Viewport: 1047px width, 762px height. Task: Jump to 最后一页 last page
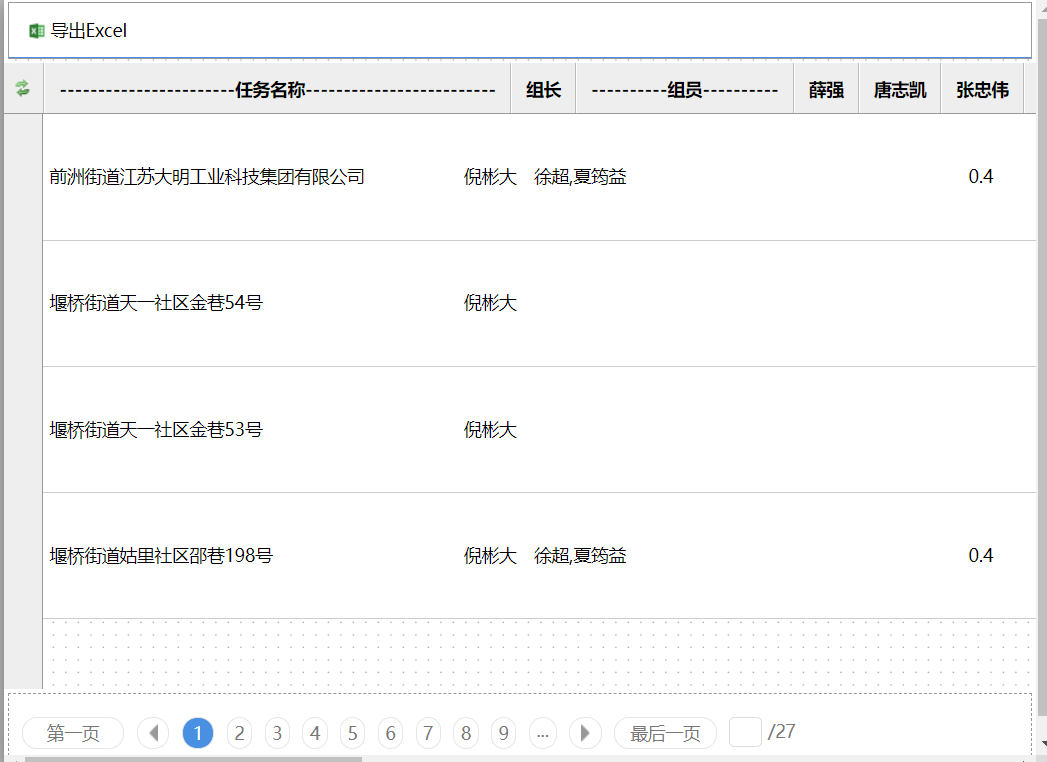pyautogui.click(x=665, y=733)
